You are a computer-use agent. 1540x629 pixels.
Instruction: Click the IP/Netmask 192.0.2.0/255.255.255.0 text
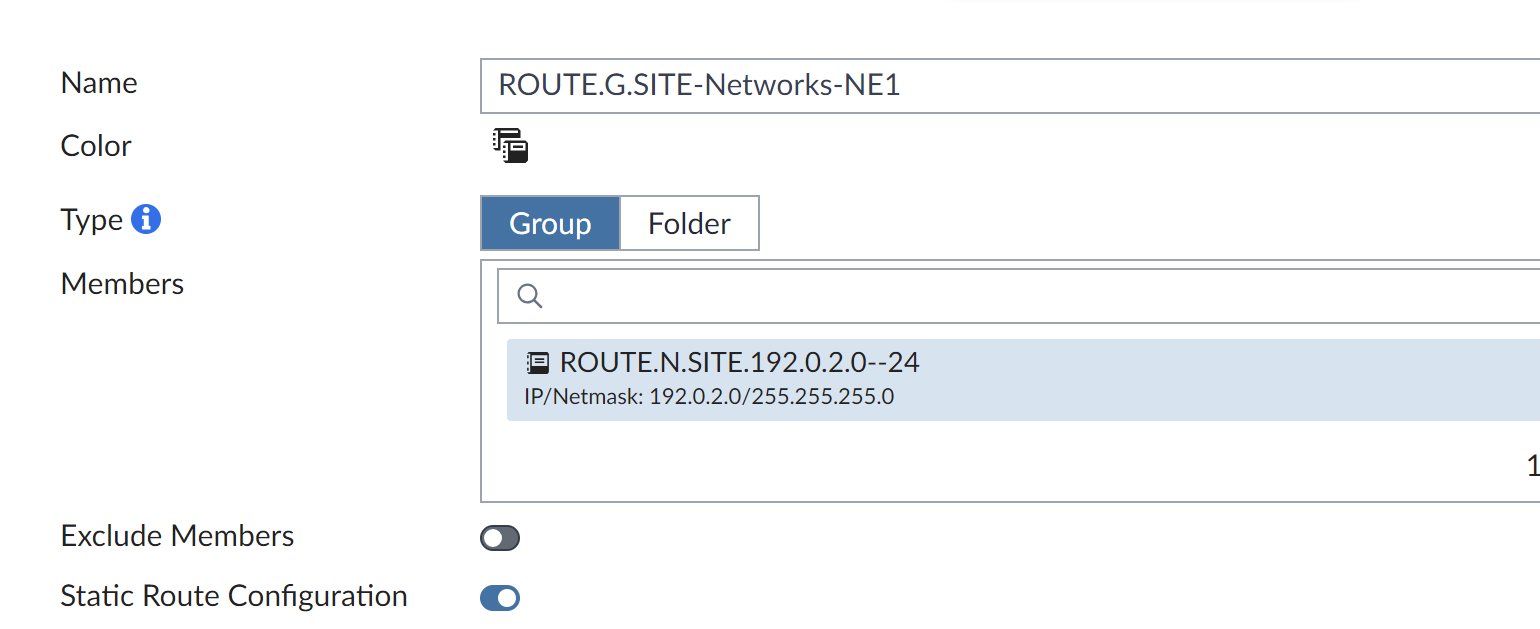point(708,397)
